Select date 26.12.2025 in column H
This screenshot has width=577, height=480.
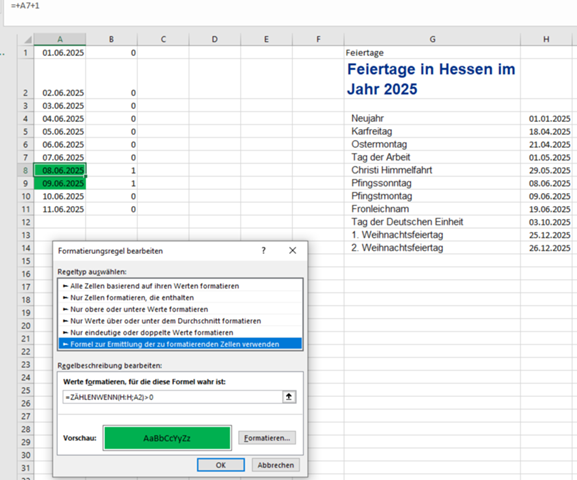tap(546, 248)
